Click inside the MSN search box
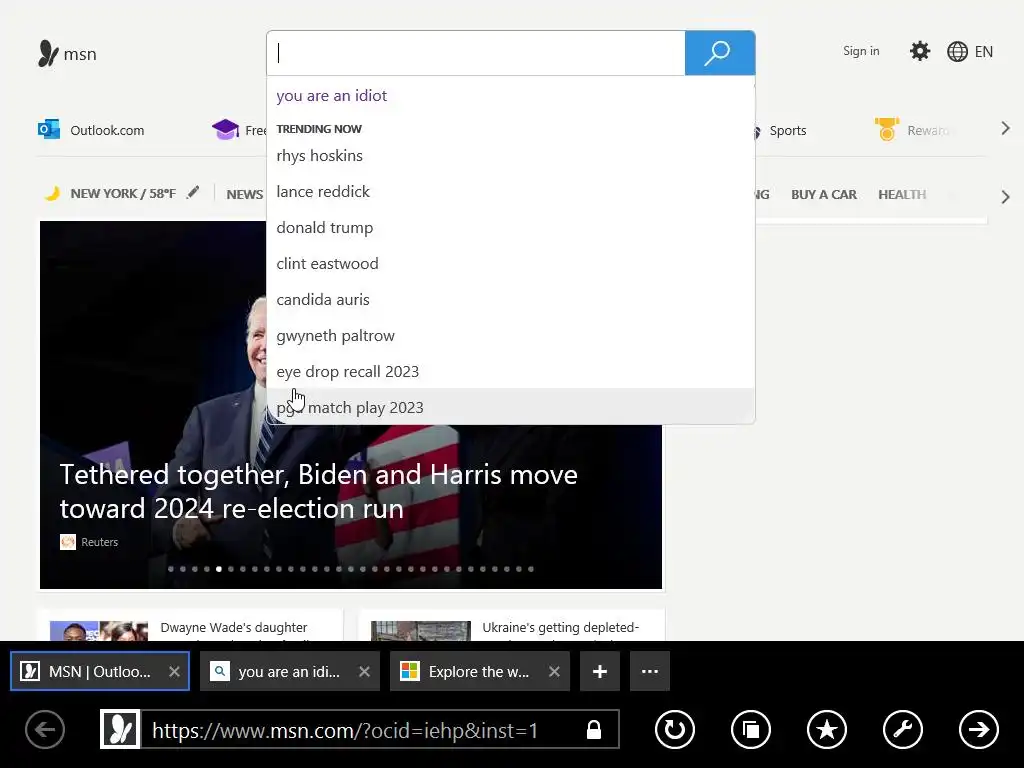The image size is (1024, 768). pos(476,53)
